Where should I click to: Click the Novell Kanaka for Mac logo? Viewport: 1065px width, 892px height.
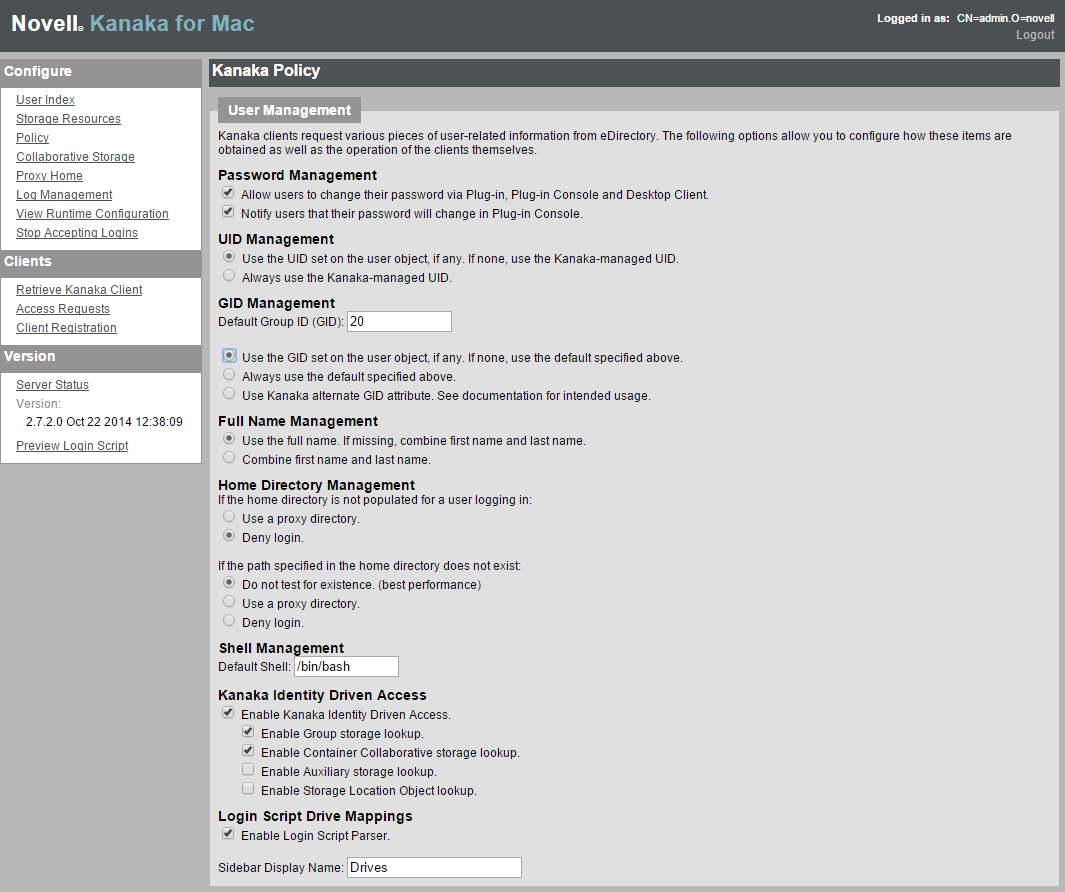[133, 24]
